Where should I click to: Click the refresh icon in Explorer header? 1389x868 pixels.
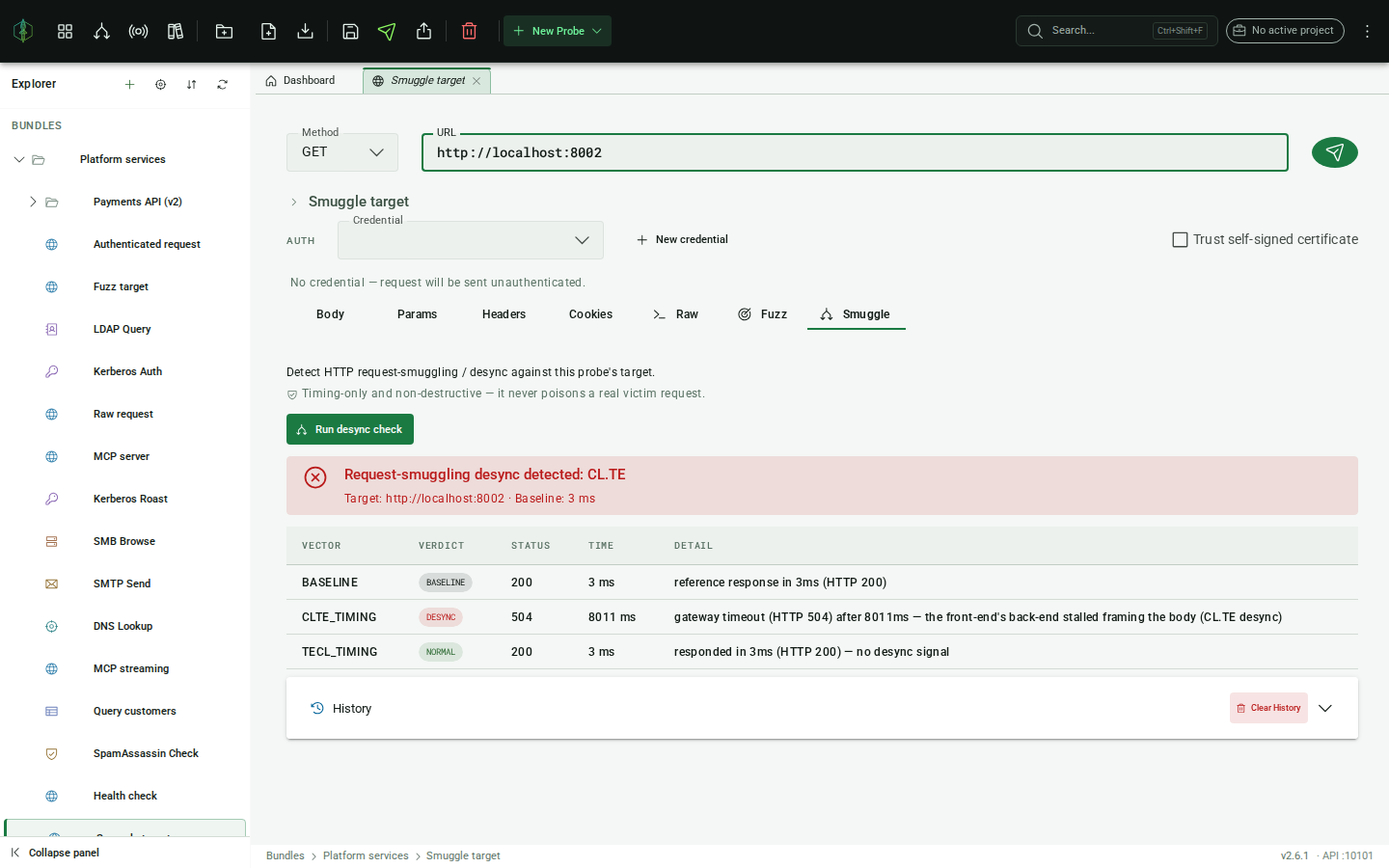click(222, 85)
